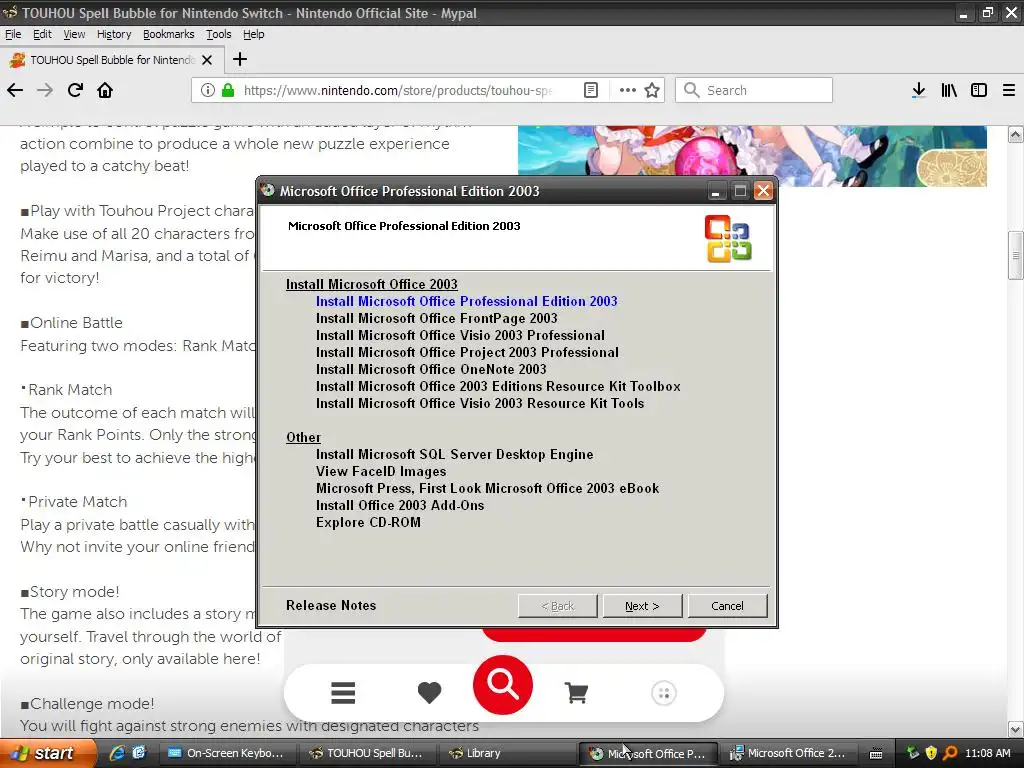
Task: Select Install Microsoft Office OneNote 2003
Action: pos(431,369)
